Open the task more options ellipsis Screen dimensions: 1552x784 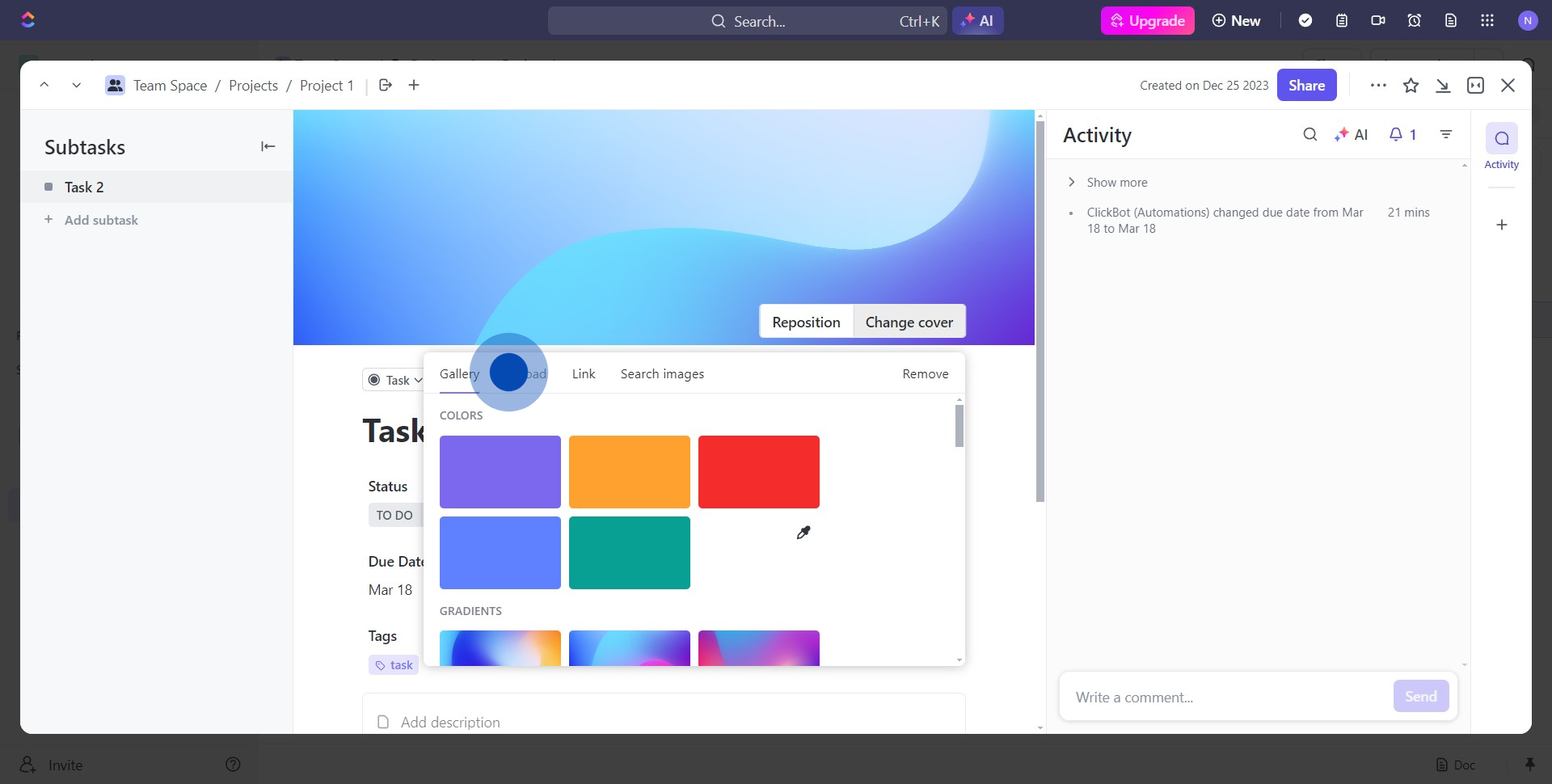pyautogui.click(x=1378, y=85)
